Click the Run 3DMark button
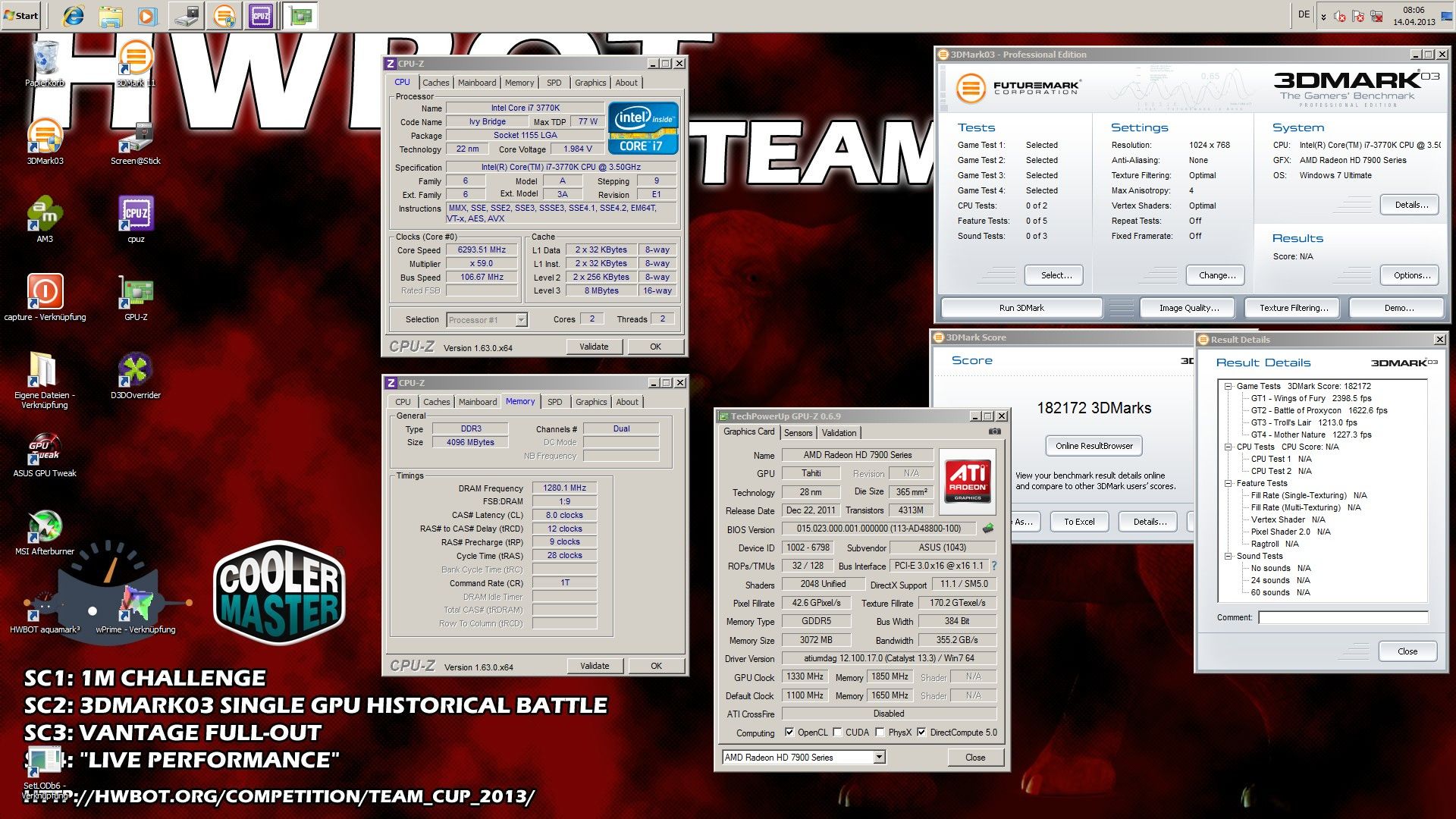 click(1021, 308)
